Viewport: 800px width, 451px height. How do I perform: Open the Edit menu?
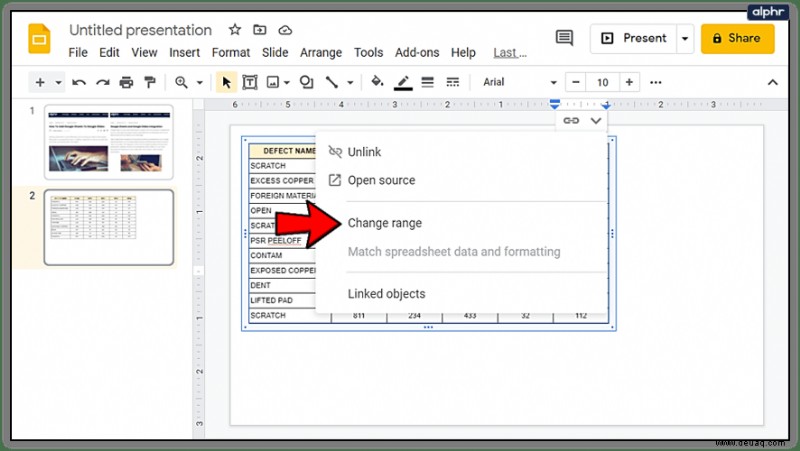(x=109, y=53)
